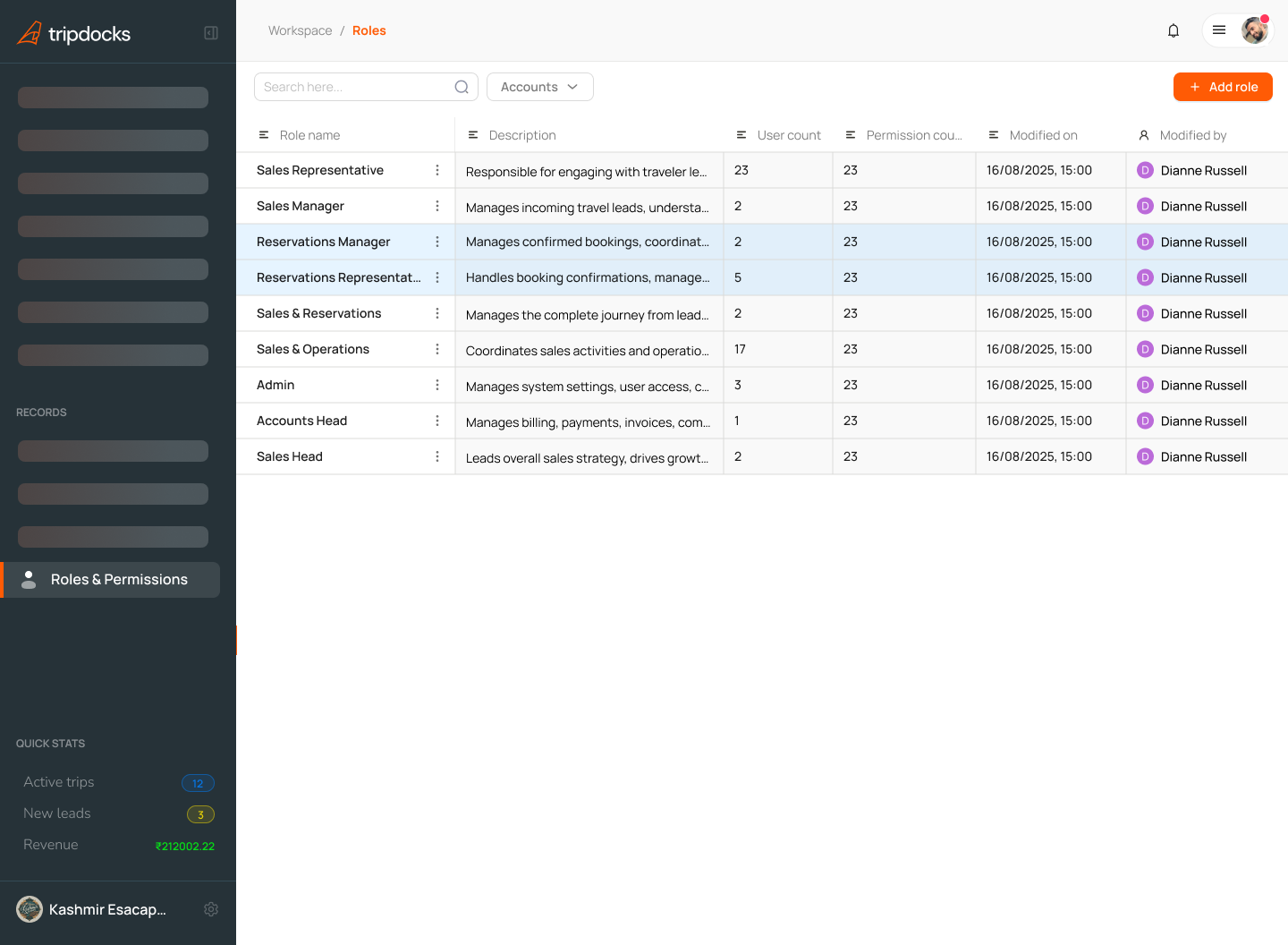Collapse the sidebar using the panel icon

click(x=211, y=32)
